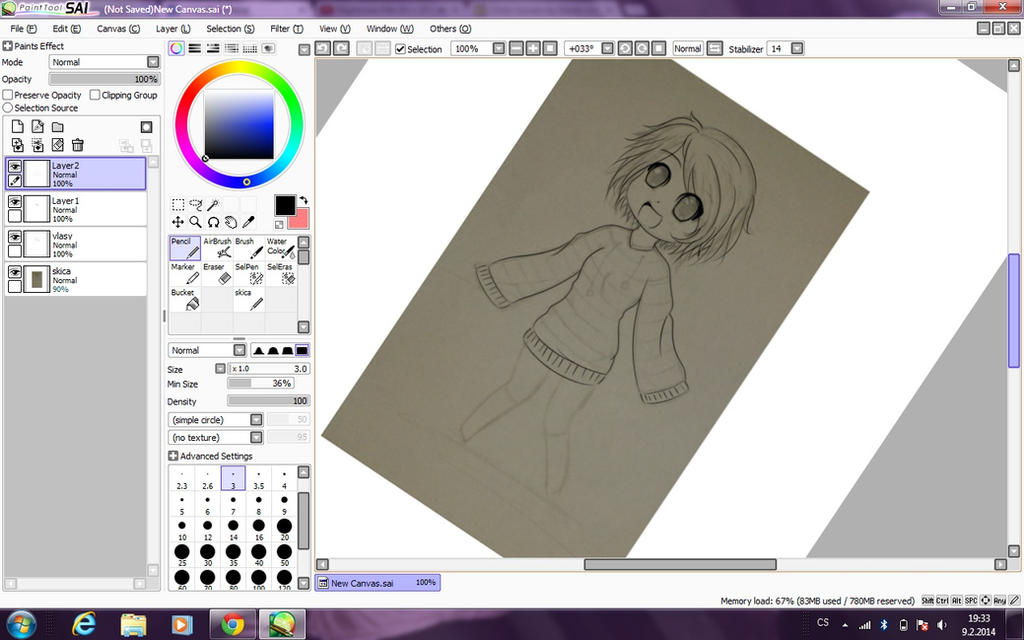Select the AirBrush tool
Viewport: 1024px width, 640px height.
(x=217, y=248)
